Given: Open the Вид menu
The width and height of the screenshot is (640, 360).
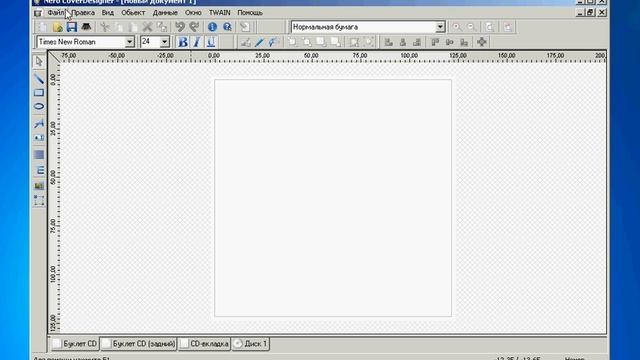Looking at the screenshot, I should coord(108,13).
